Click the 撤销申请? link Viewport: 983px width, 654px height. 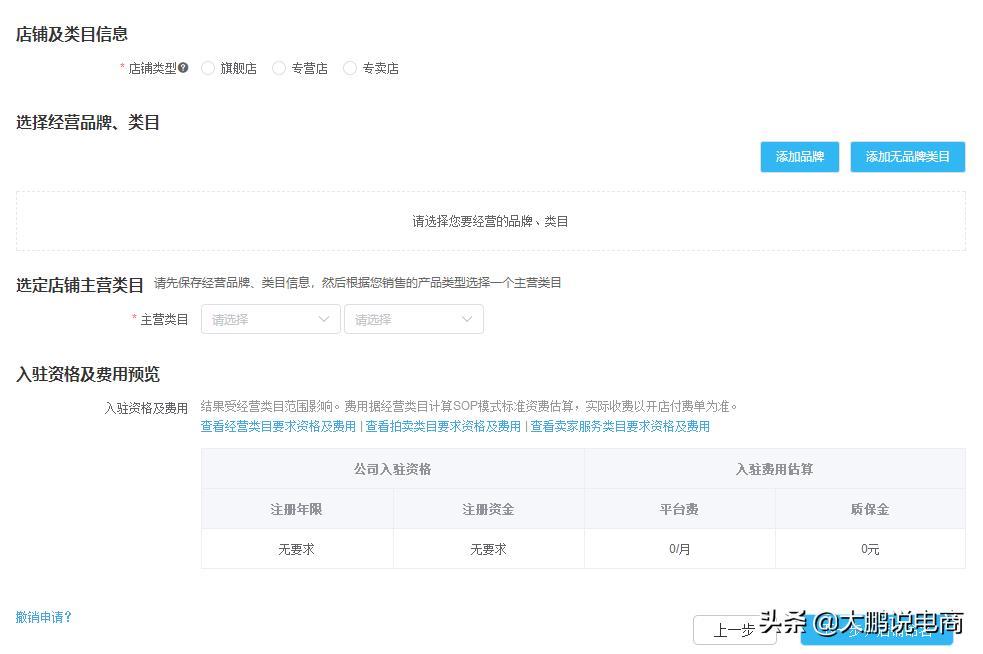[x=43, y=617]
